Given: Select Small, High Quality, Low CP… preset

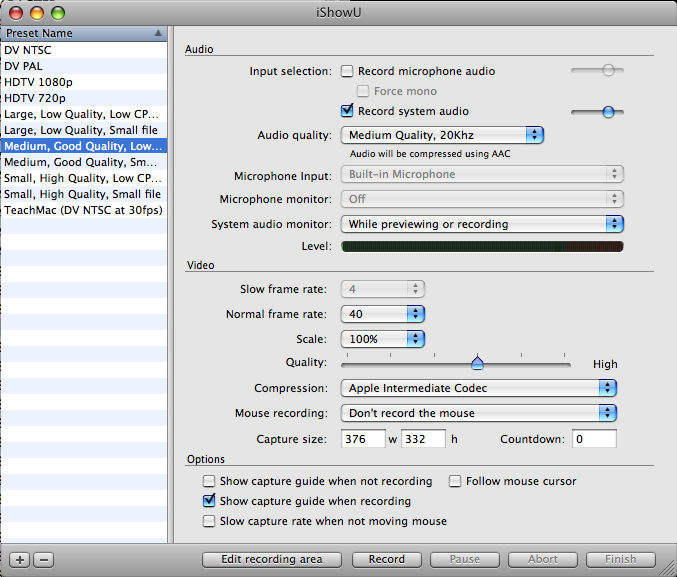Looking at the screenshot, I should pos(84,178).
